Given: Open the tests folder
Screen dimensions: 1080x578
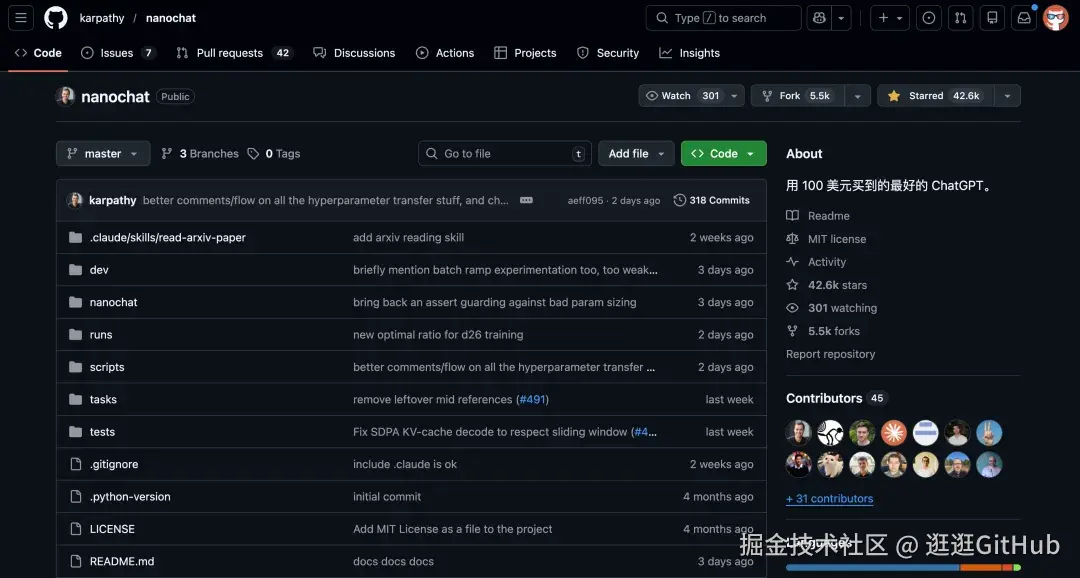Looking at the screenshot, I should pyautogui.click(x=102, y=432).
